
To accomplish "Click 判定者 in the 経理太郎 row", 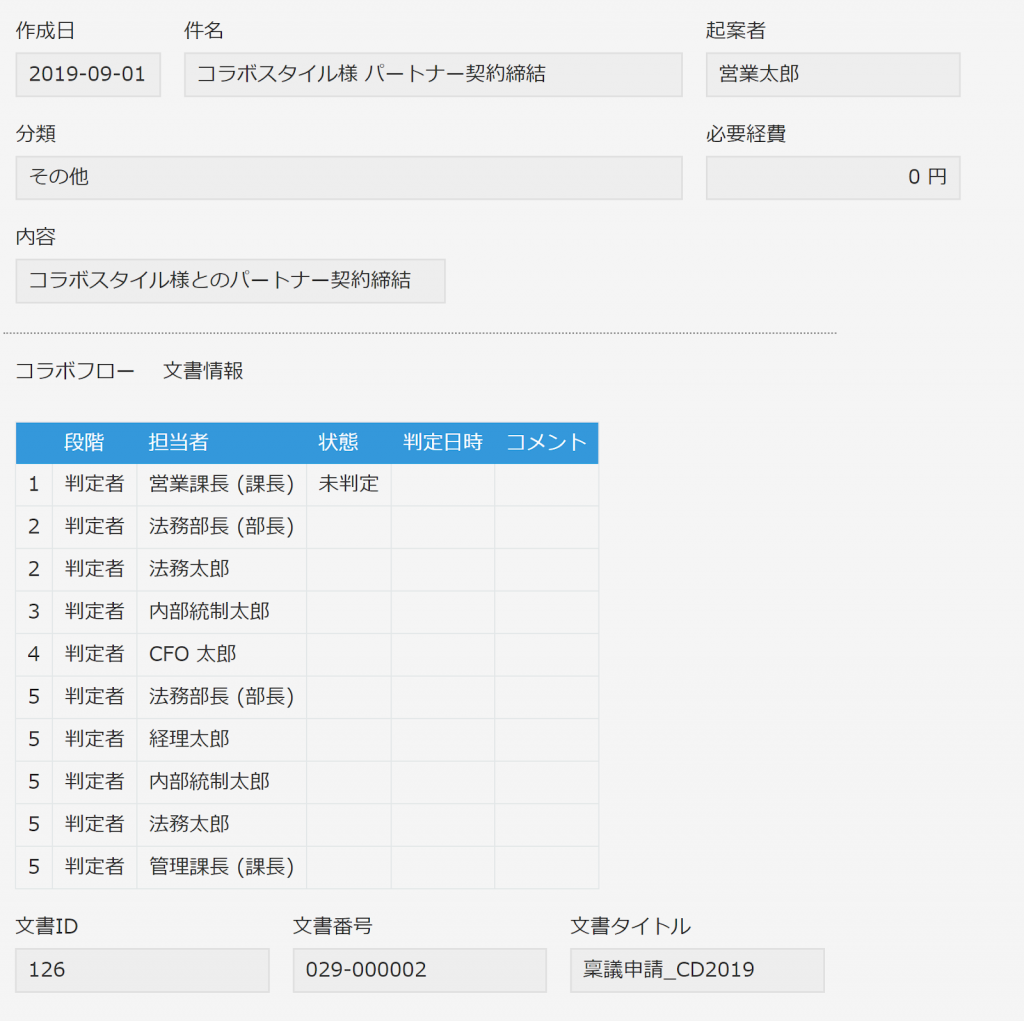I will pos(95,739).
